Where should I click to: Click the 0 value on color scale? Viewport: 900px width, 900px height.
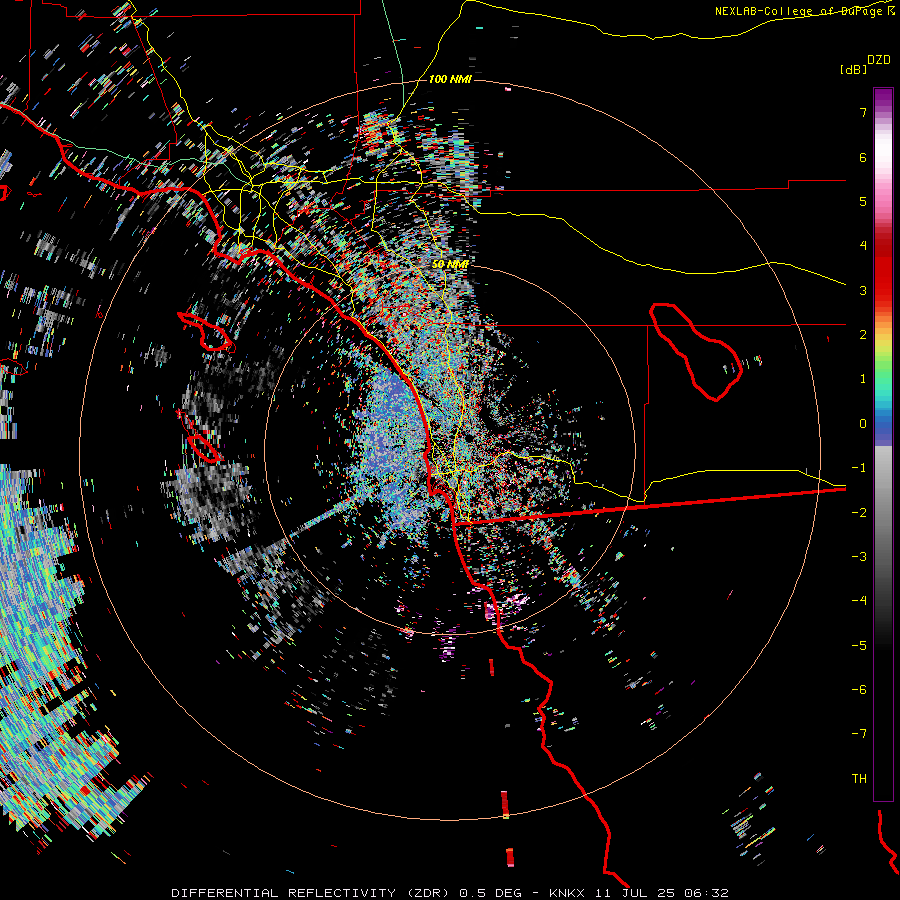(x=863, y=424)
